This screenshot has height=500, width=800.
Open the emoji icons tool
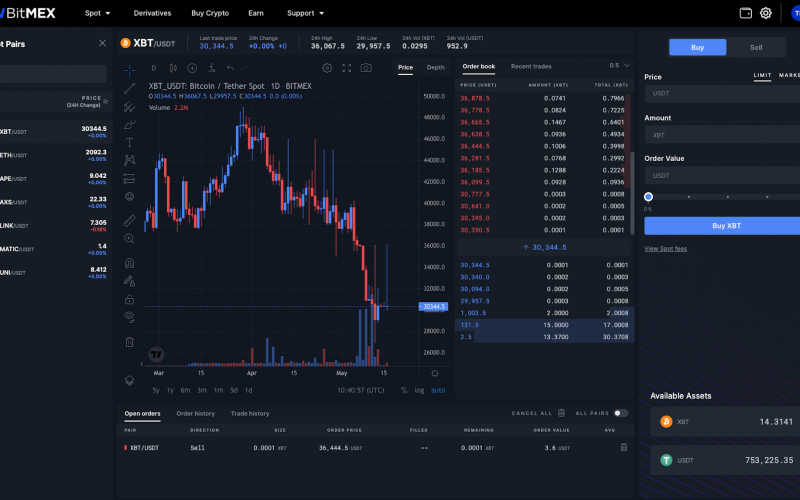pos(130,196)
